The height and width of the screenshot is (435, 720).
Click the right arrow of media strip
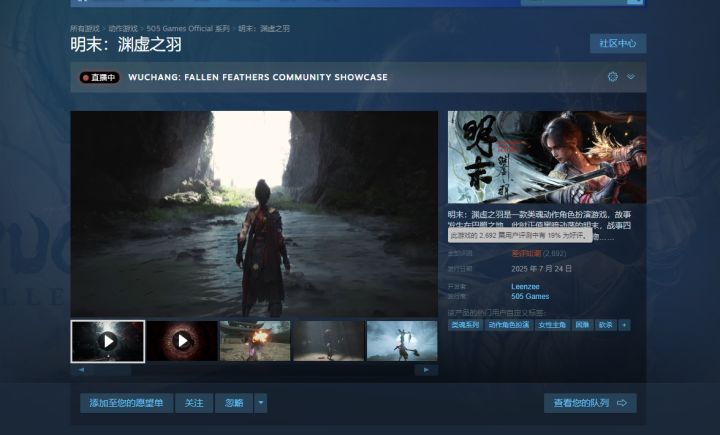click(x=426, y=370)
